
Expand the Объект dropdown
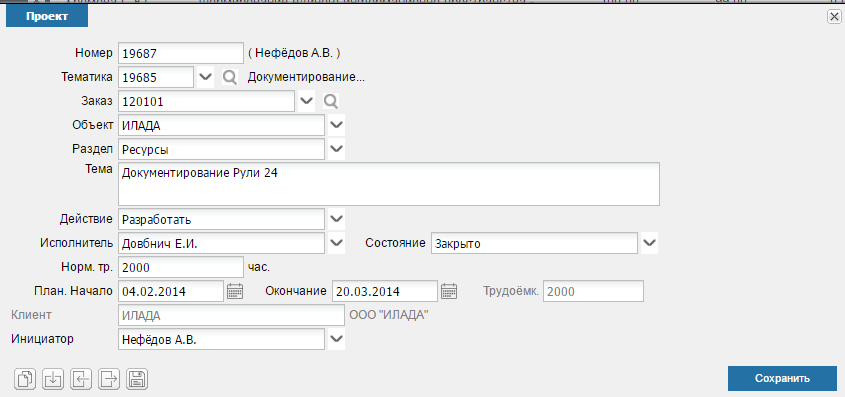(x=336, y=125)
